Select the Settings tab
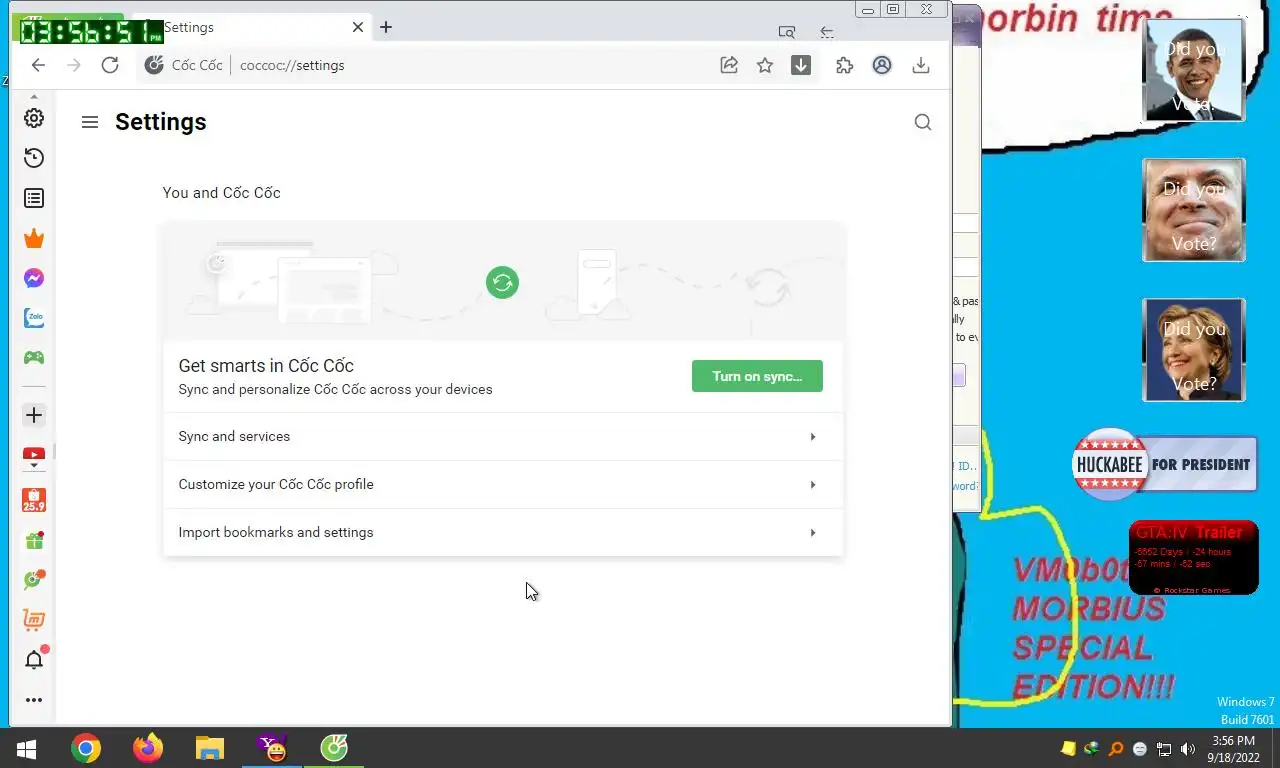Screen dimensions: 1280x768 coord(250,27)
